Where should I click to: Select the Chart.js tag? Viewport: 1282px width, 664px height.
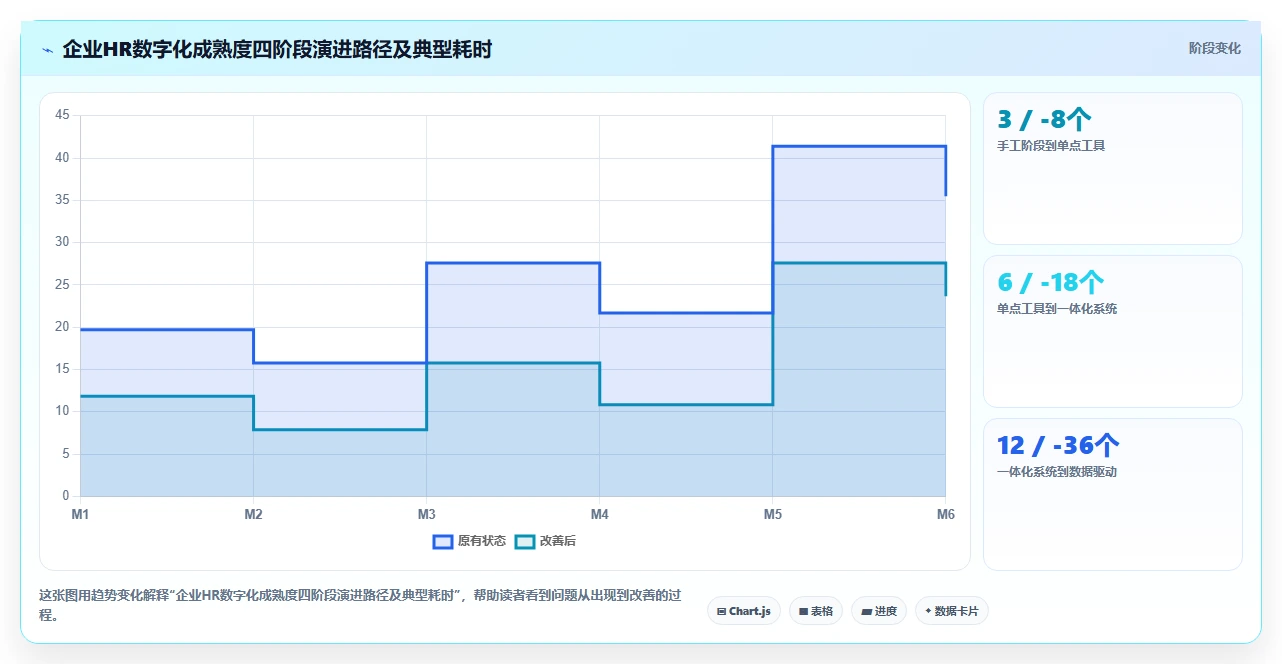coord(744,611)
